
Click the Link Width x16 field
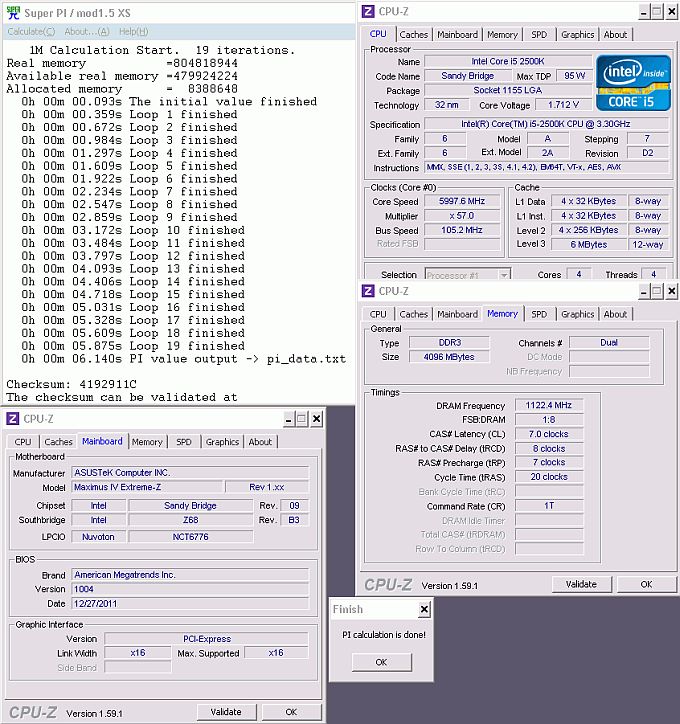138,653
